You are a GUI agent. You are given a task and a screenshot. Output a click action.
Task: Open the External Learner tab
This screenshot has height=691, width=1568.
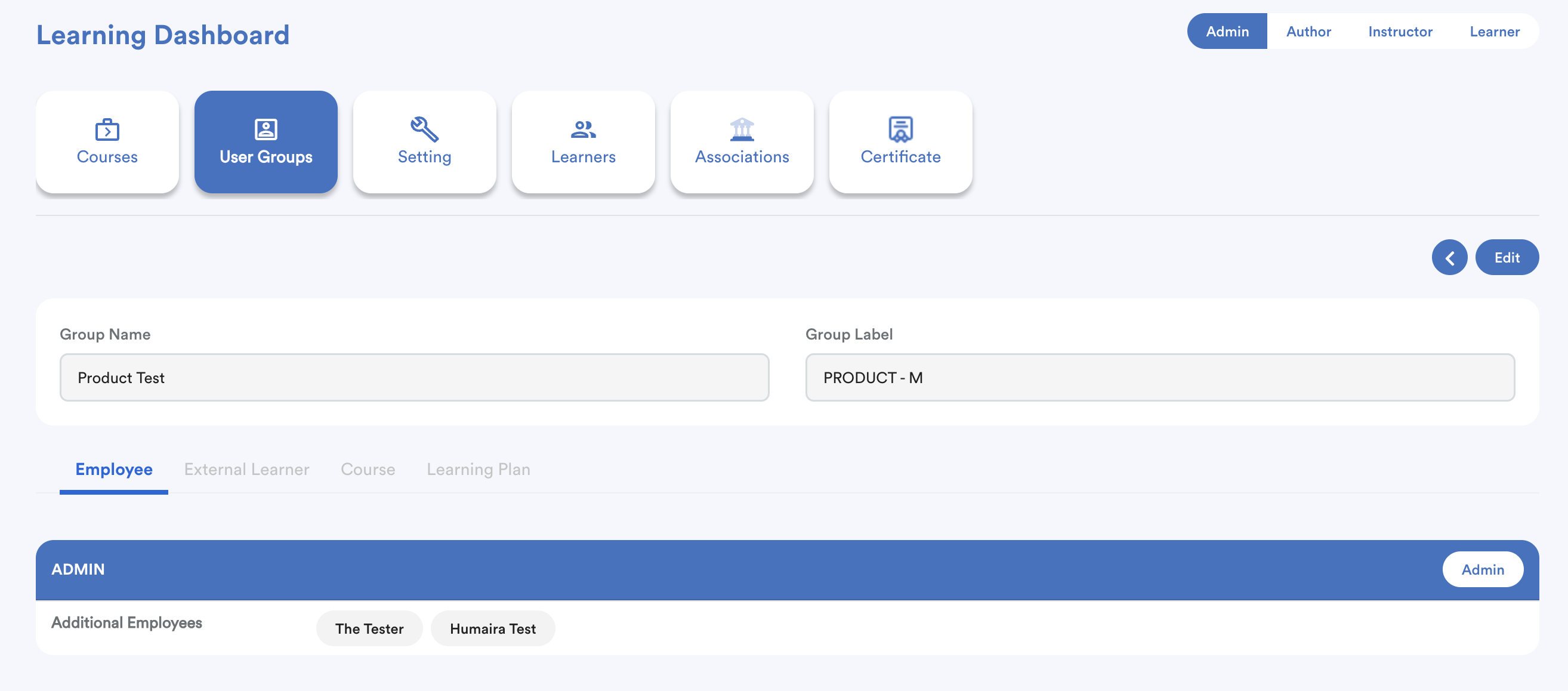[246, 470]
